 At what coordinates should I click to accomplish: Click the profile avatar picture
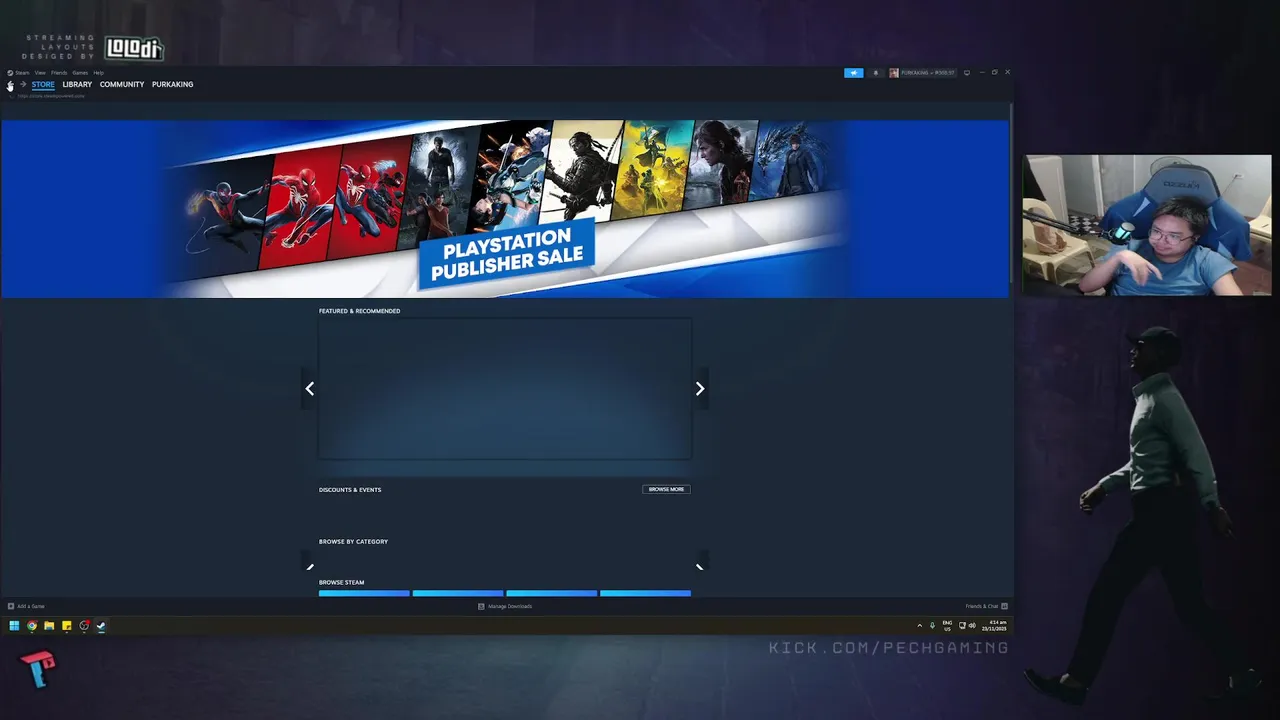[x=894, y=73]
